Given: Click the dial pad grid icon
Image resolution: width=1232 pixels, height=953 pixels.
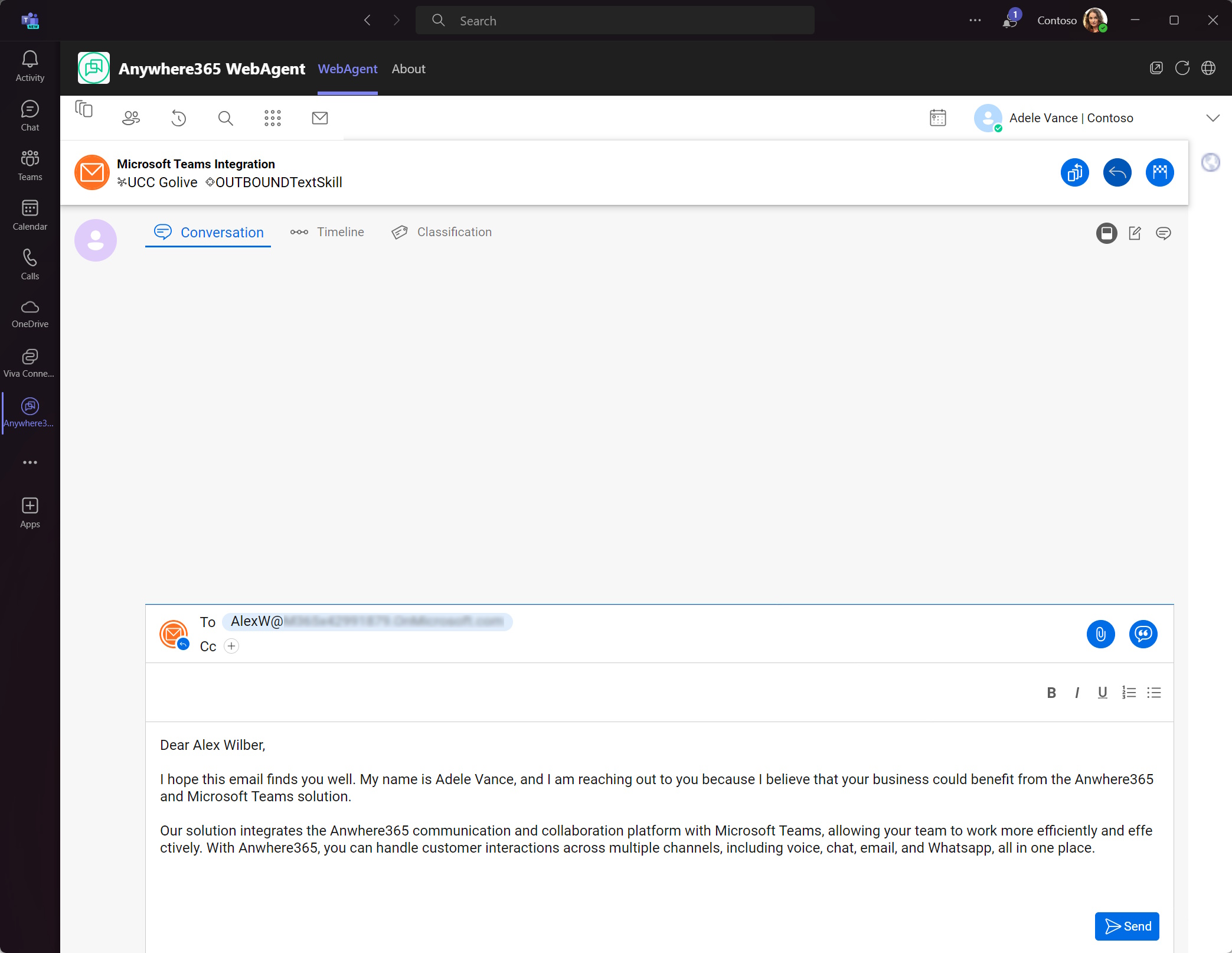Looking at the screenshot, I should [272, 118].
